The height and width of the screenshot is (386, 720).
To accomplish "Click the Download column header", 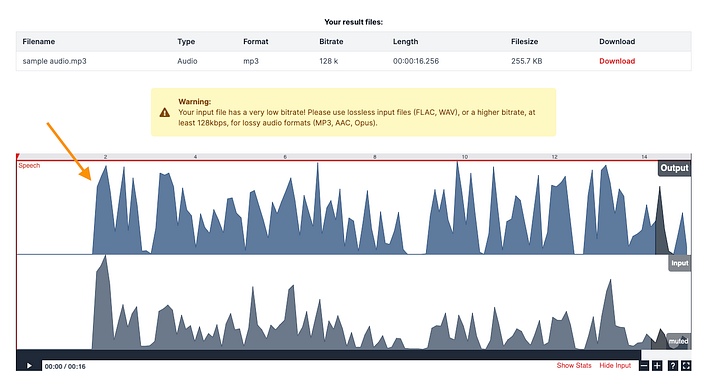I will tap(617, 41).
